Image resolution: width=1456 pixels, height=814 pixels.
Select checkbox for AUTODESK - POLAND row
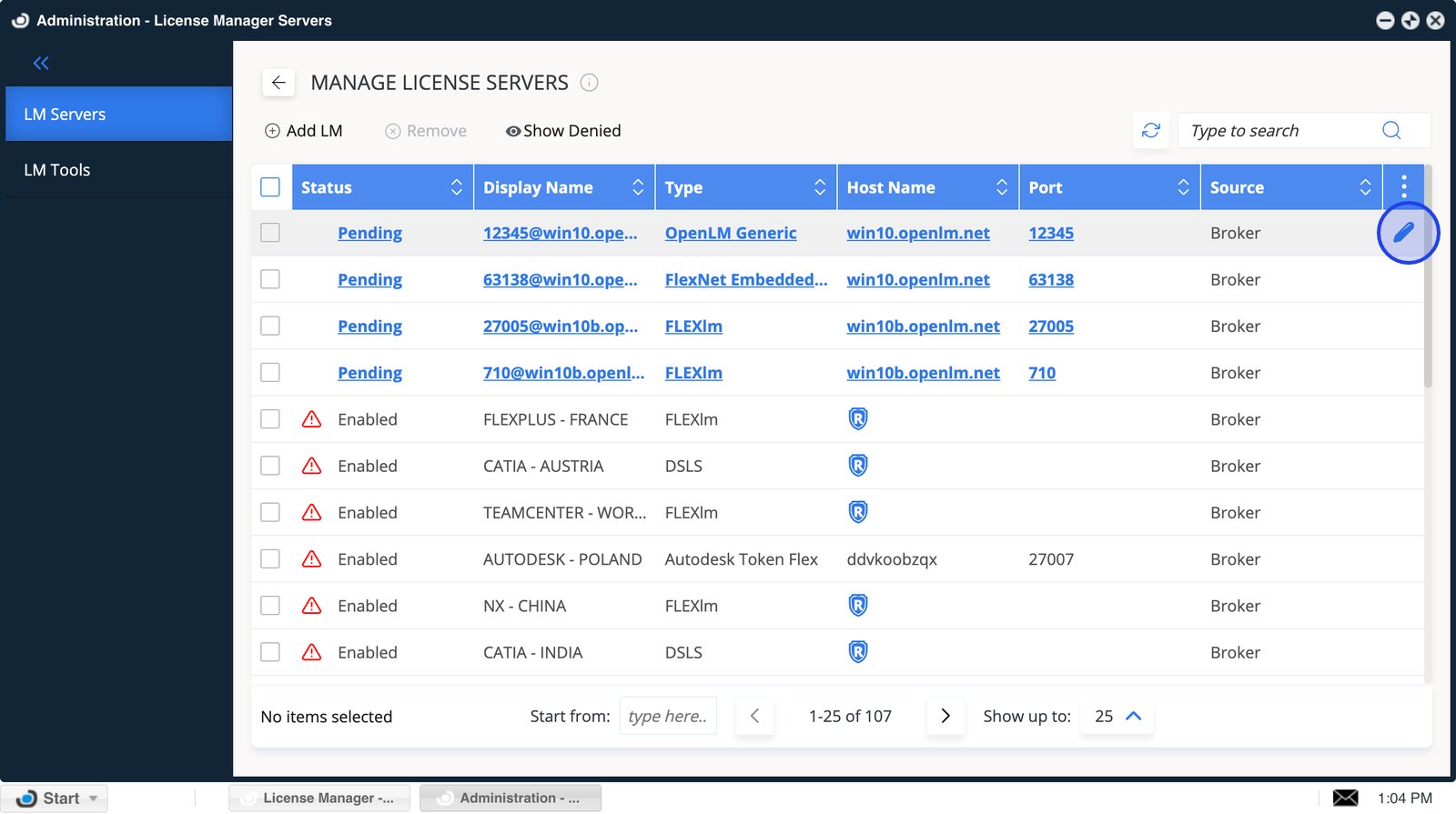(x=270, y=558)
